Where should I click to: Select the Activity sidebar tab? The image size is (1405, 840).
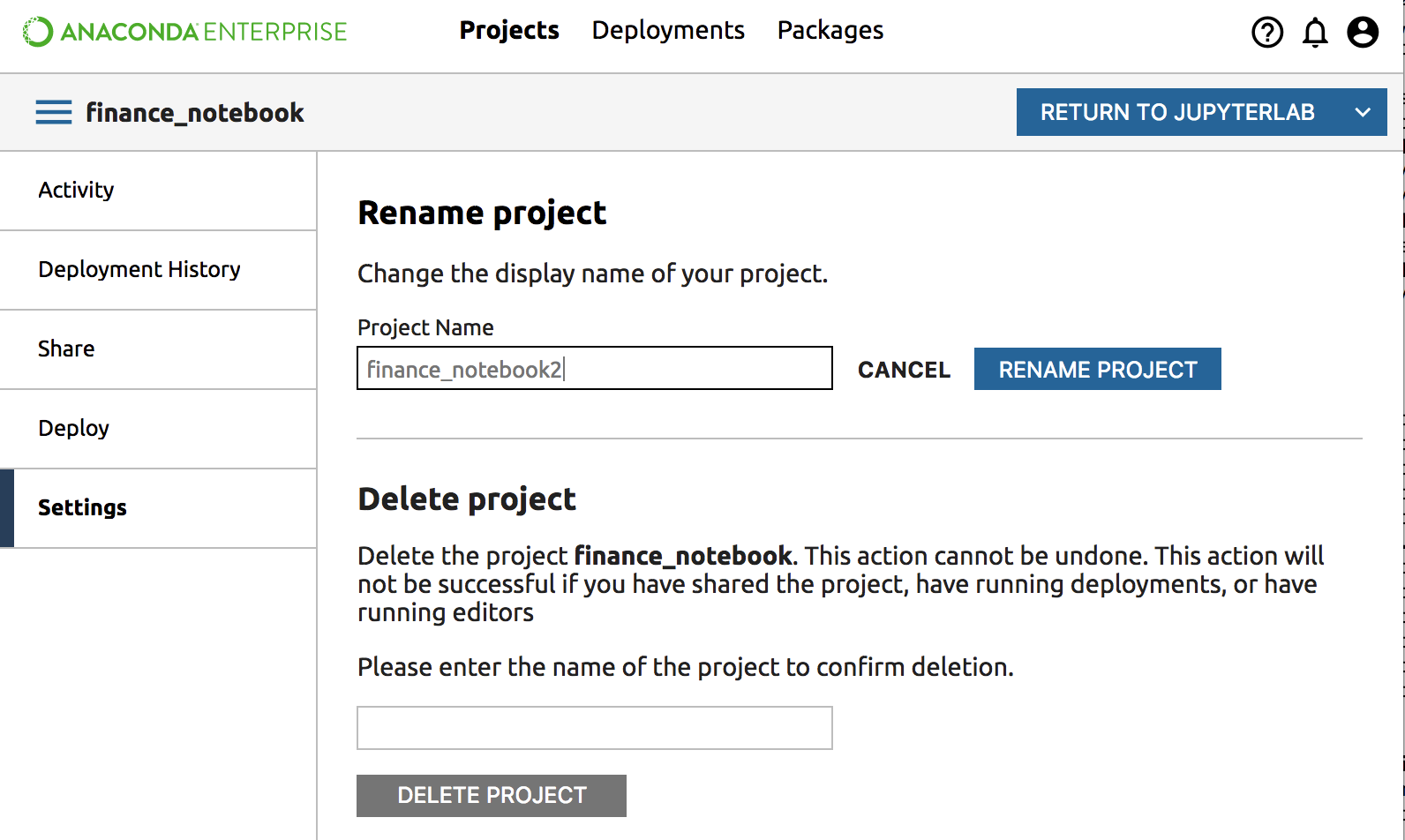(158, 191)
